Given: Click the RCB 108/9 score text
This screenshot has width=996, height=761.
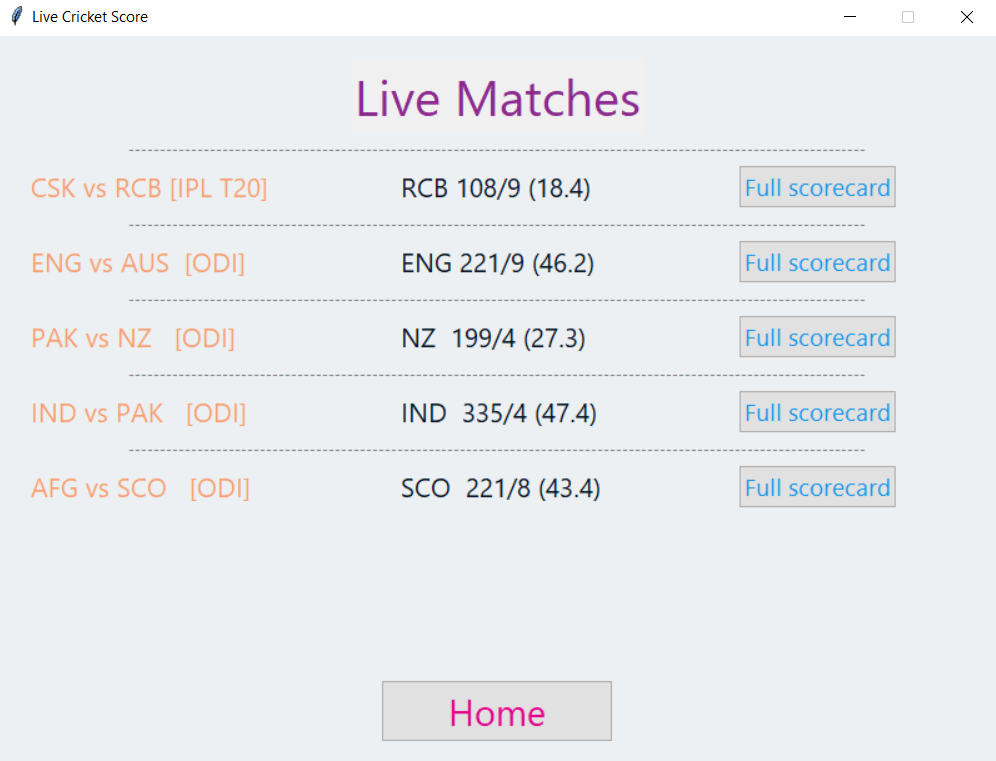Looking at the screenshot, I should click(x=495, y=188).
